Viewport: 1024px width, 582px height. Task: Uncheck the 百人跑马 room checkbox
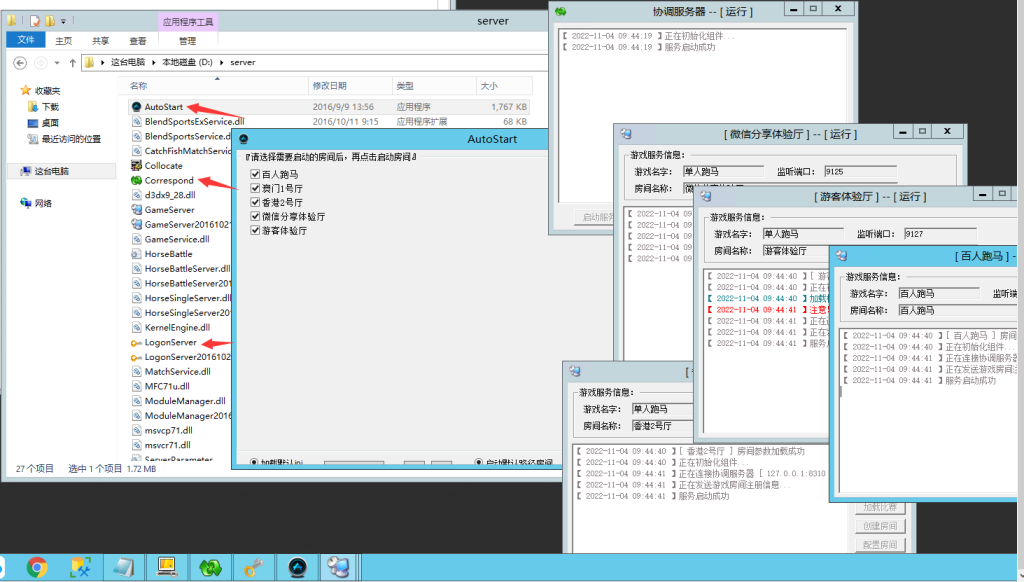coord(255,174)
